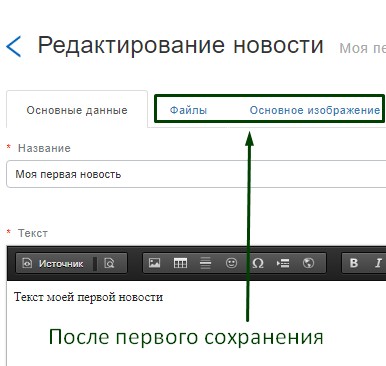The height and width of the screenshot is (366, 386).
Task: Insert a page break icon
Action: point(283,263)
